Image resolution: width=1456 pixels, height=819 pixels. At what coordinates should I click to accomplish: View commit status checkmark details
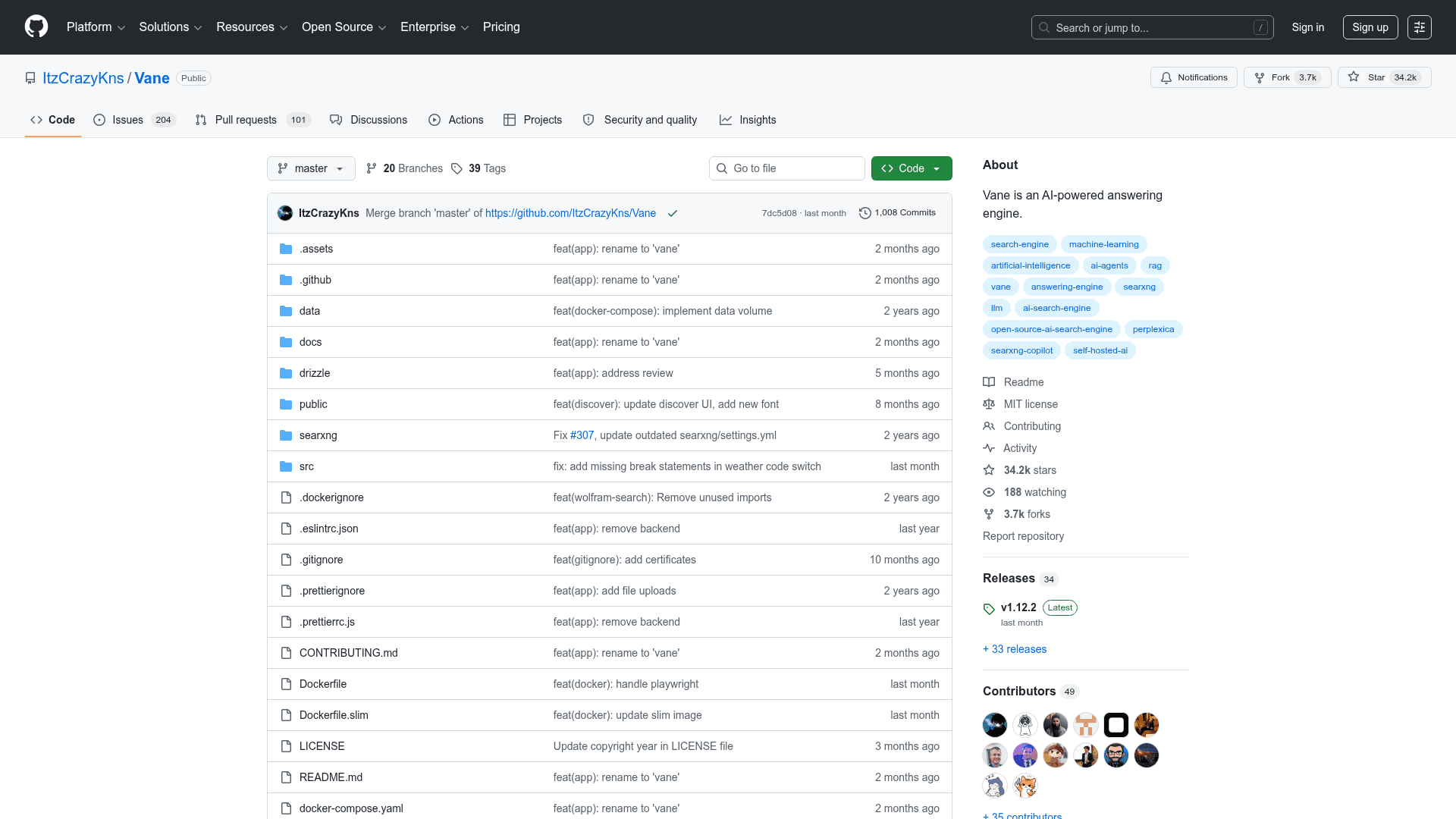coord(672,213)
